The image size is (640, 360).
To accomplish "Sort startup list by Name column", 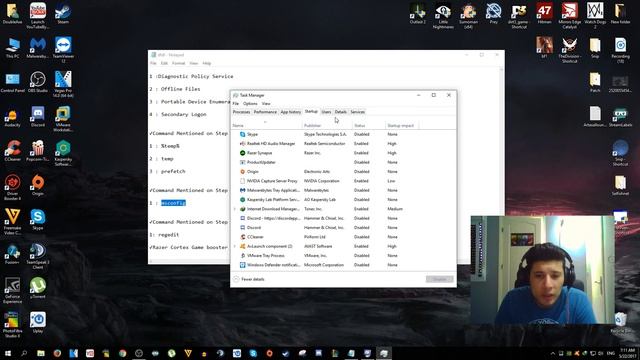I will (x=267, y=124).
